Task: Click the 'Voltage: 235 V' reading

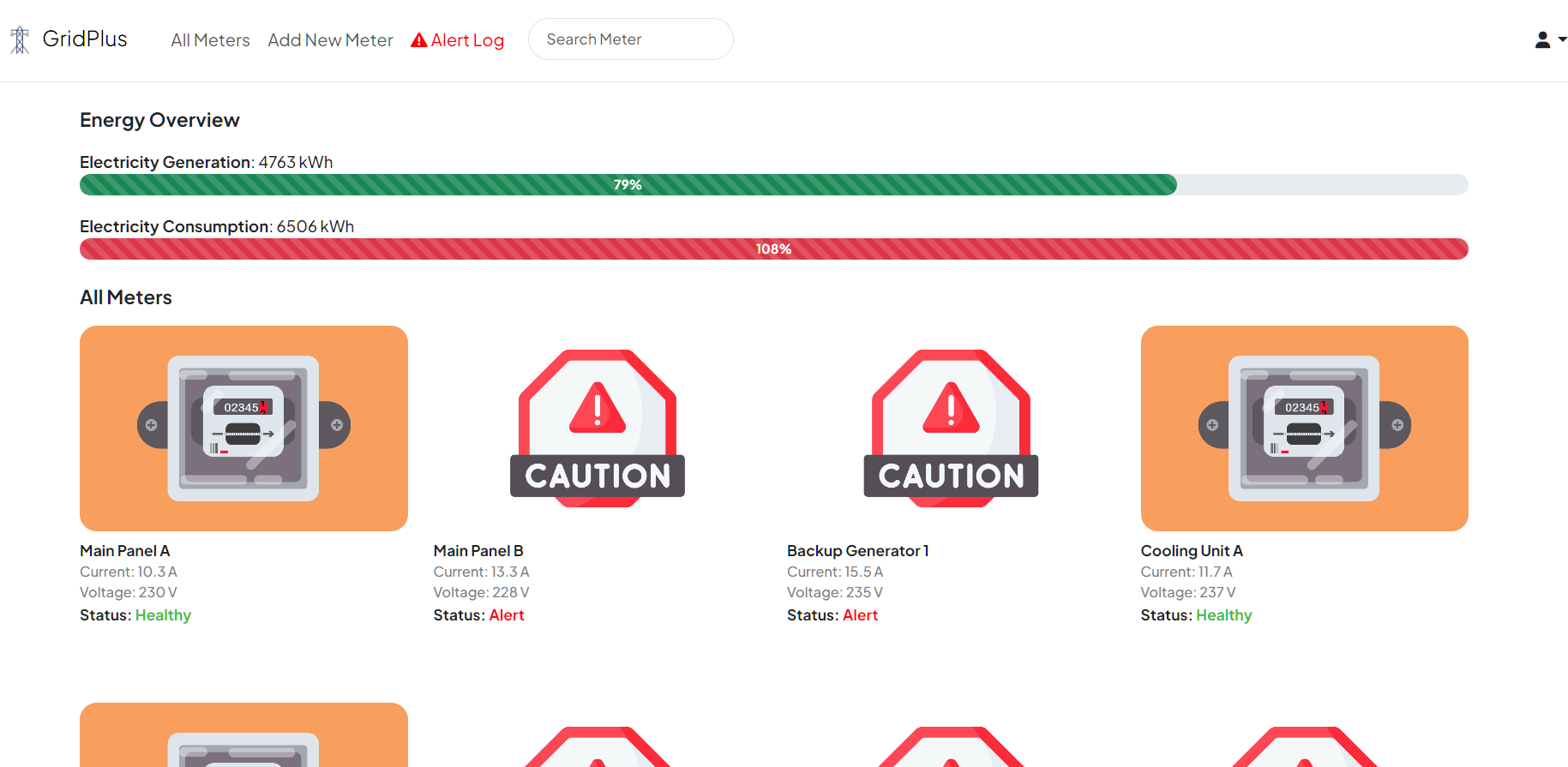Action: click(835, 592)
